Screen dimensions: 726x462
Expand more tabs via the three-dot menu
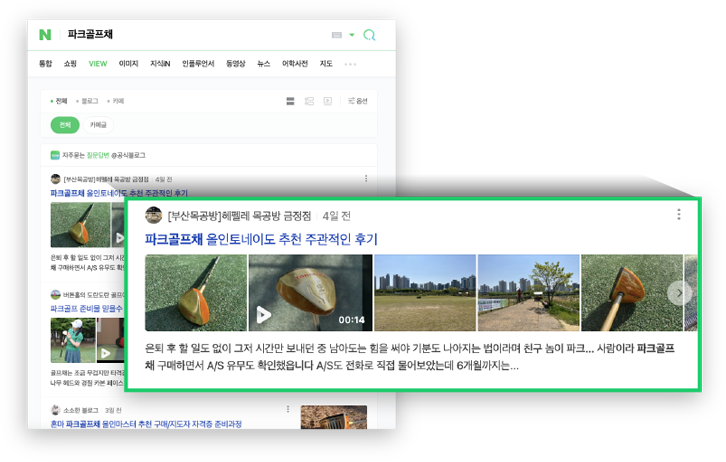[x=350, y=64]
